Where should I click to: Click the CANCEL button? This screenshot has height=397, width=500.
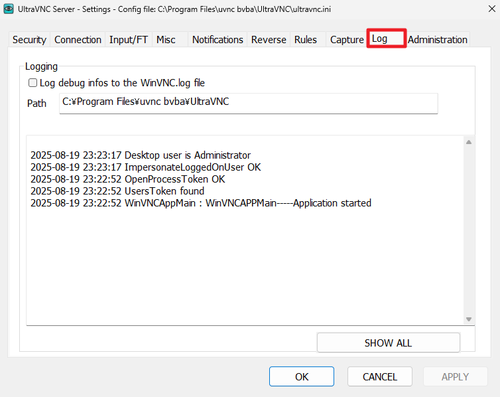tap(380, 377)
